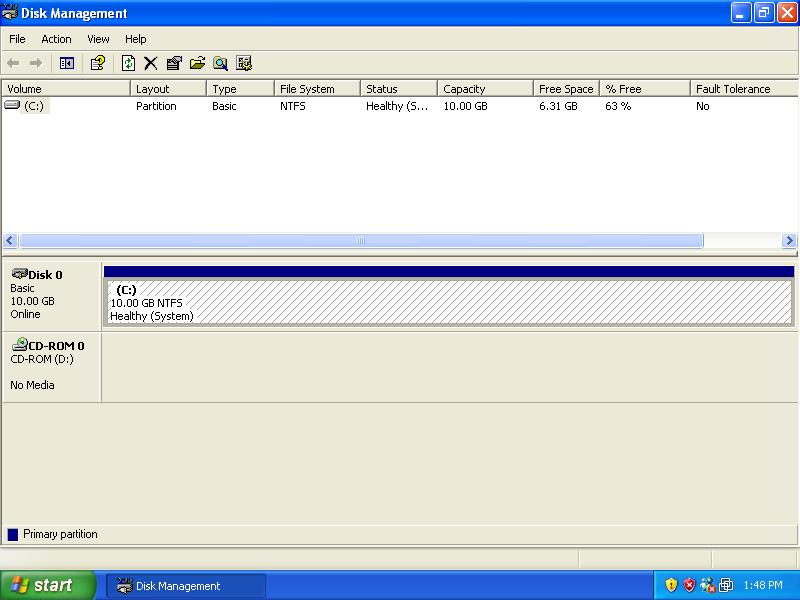The image size is (800, 600).
Task: Open the File menu
Action: pos(17,39)
